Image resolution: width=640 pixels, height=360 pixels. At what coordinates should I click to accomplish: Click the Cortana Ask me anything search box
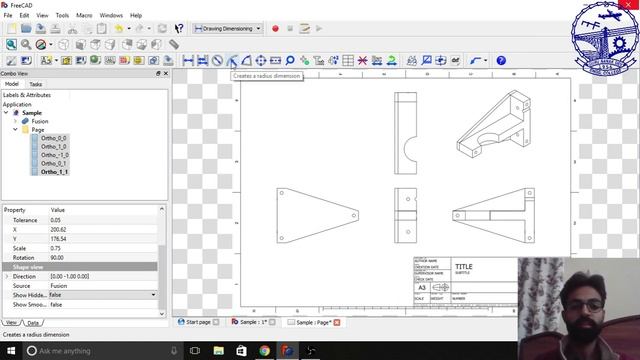(102, 351)
